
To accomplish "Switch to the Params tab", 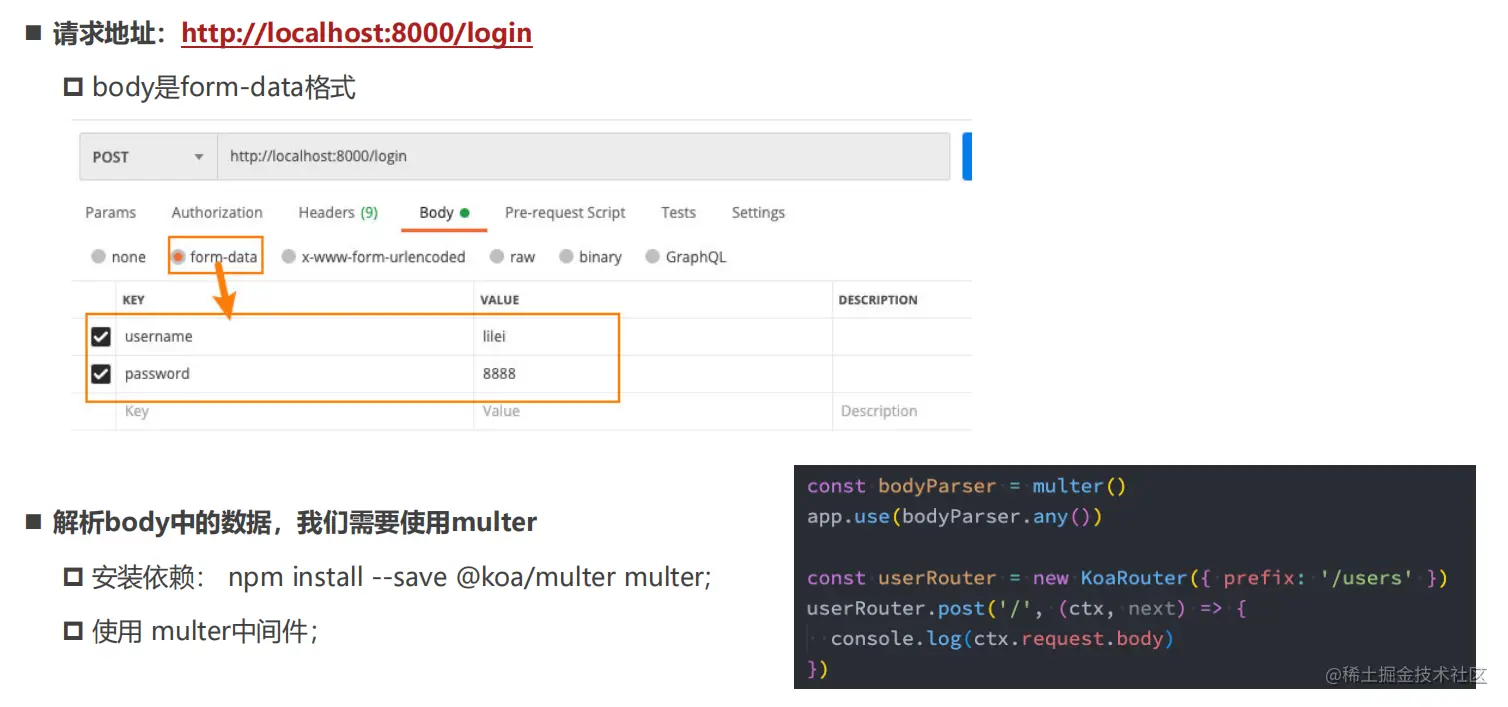I will (x=110, y=212).
